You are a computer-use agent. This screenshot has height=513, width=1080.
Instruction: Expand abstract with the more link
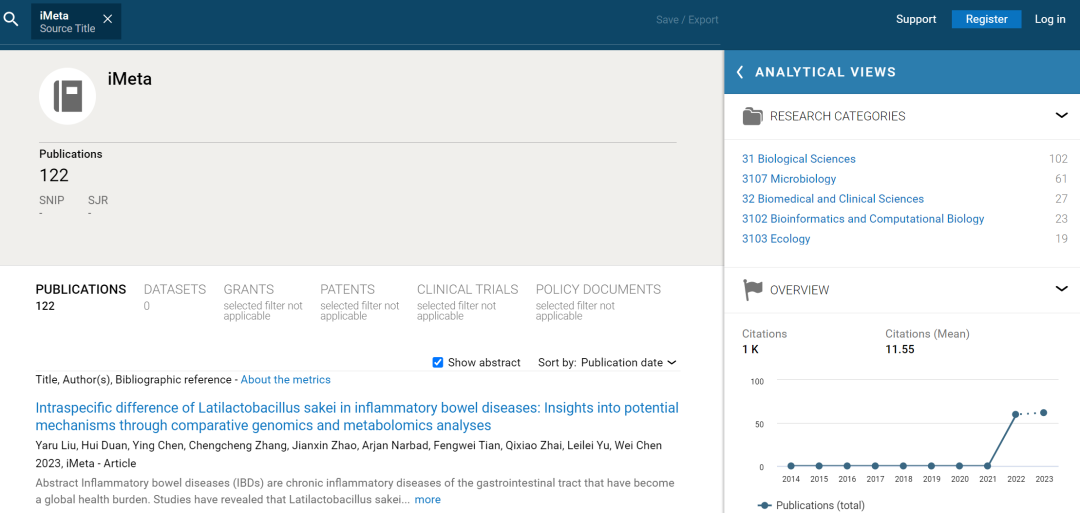pos(427,499)
